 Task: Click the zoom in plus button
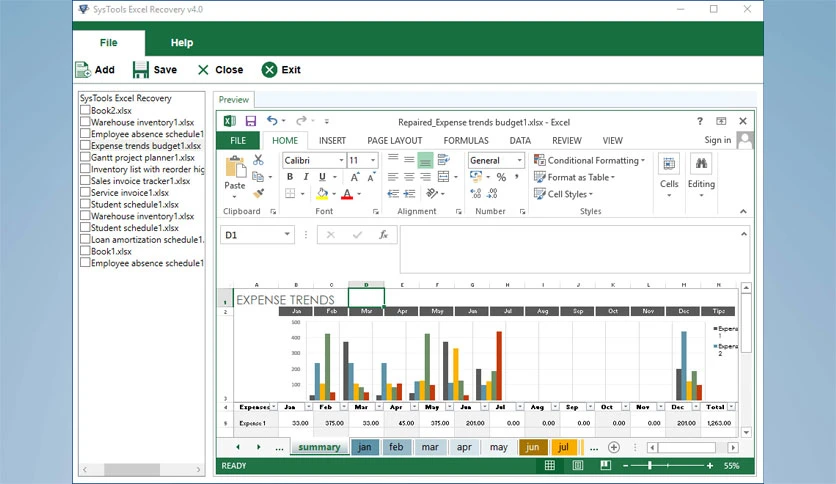710,465
